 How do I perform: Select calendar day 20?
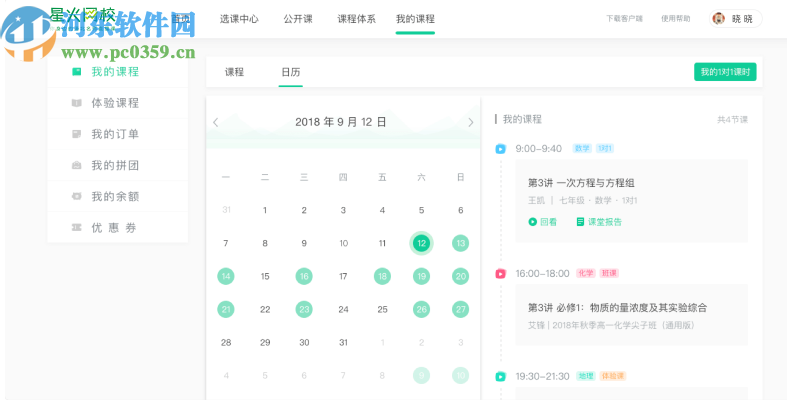tap(460, 276)
